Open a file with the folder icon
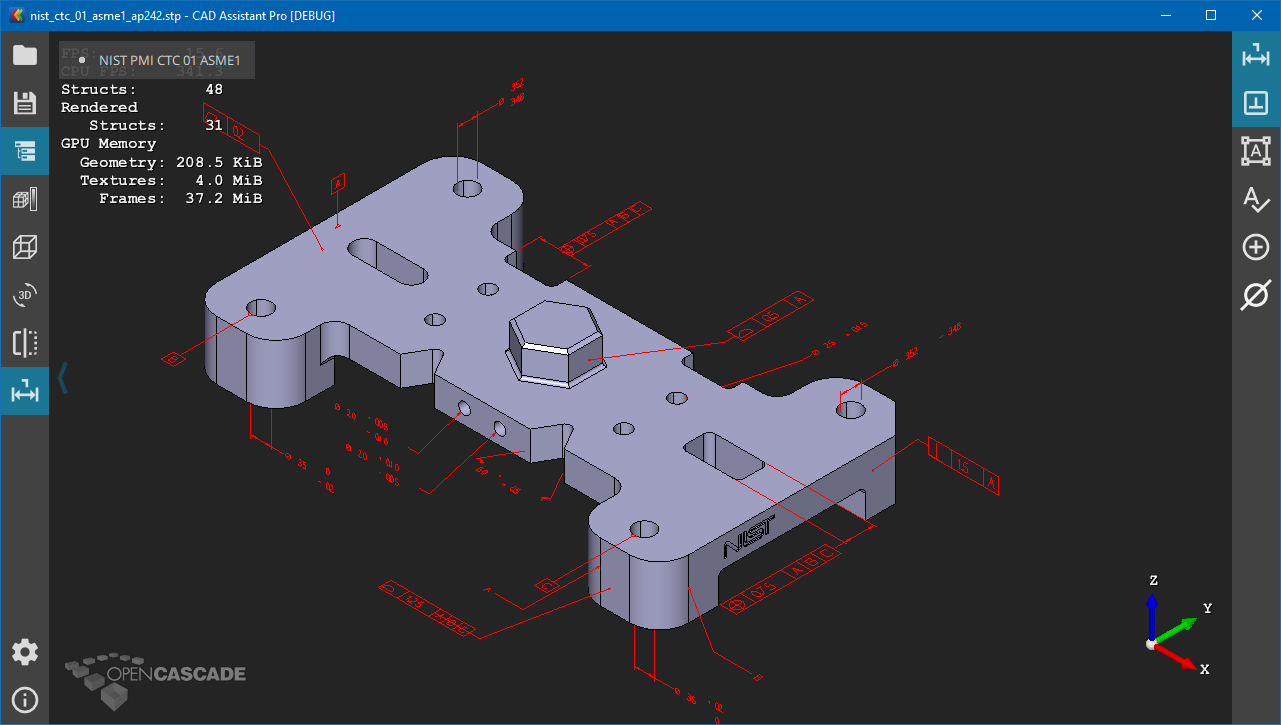Screen dimensions: 1281x725 (24, 55)
